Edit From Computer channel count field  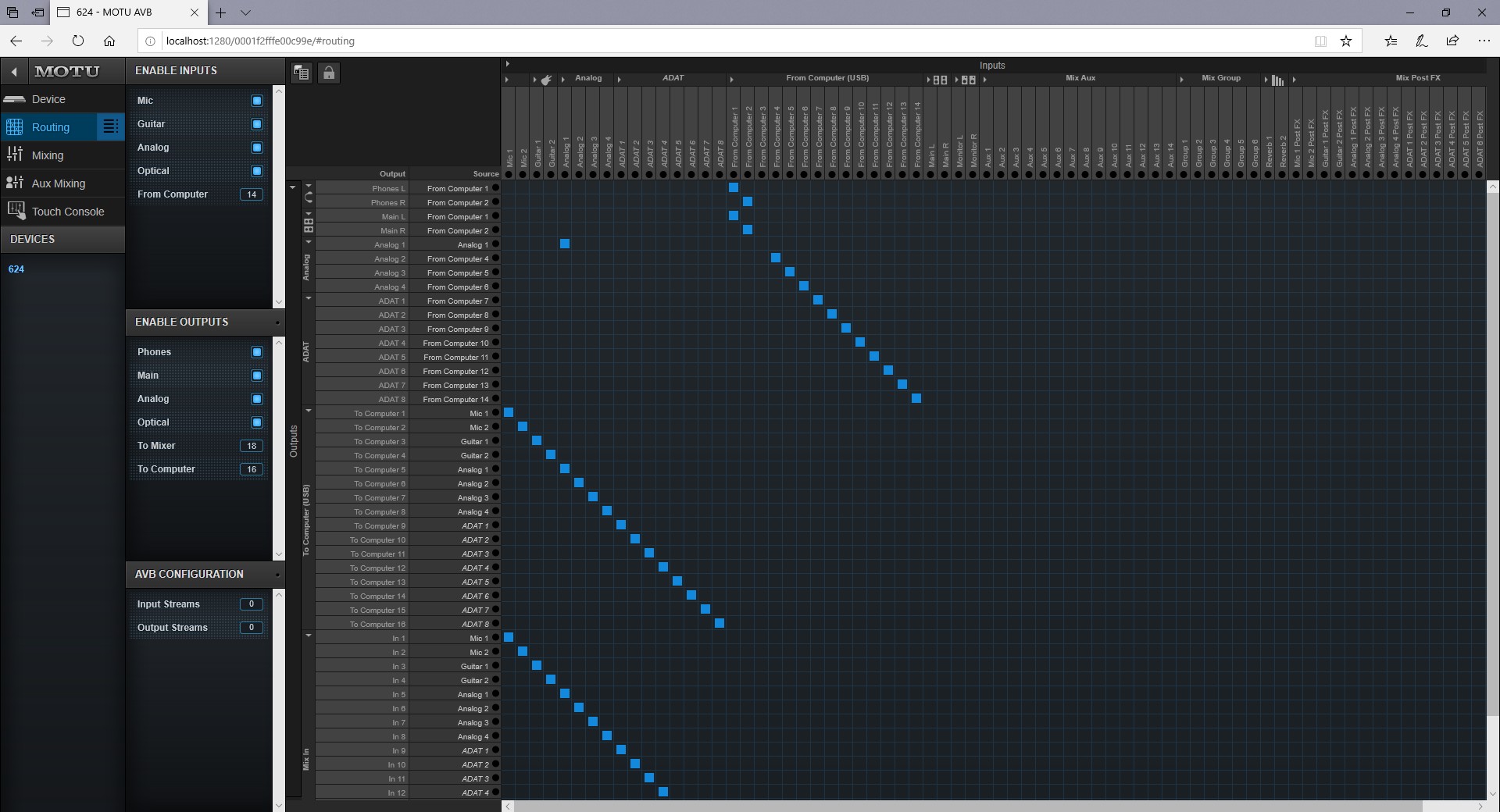(x=252, y=194)
